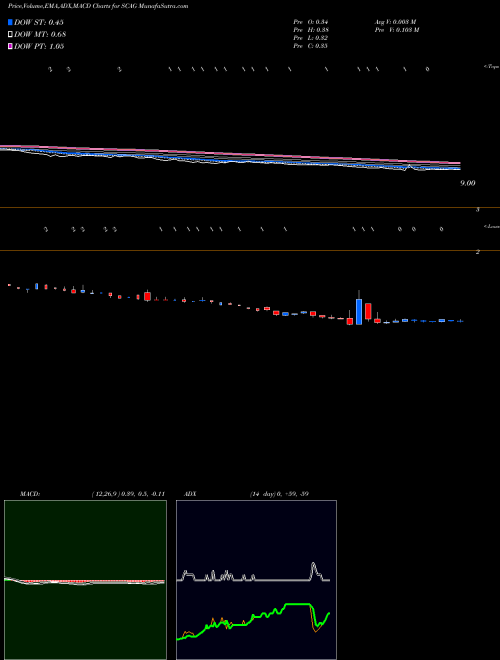Select the 'DOW PT: 1.05' legend label
The image size is (500, 660).
click(39, 46)
